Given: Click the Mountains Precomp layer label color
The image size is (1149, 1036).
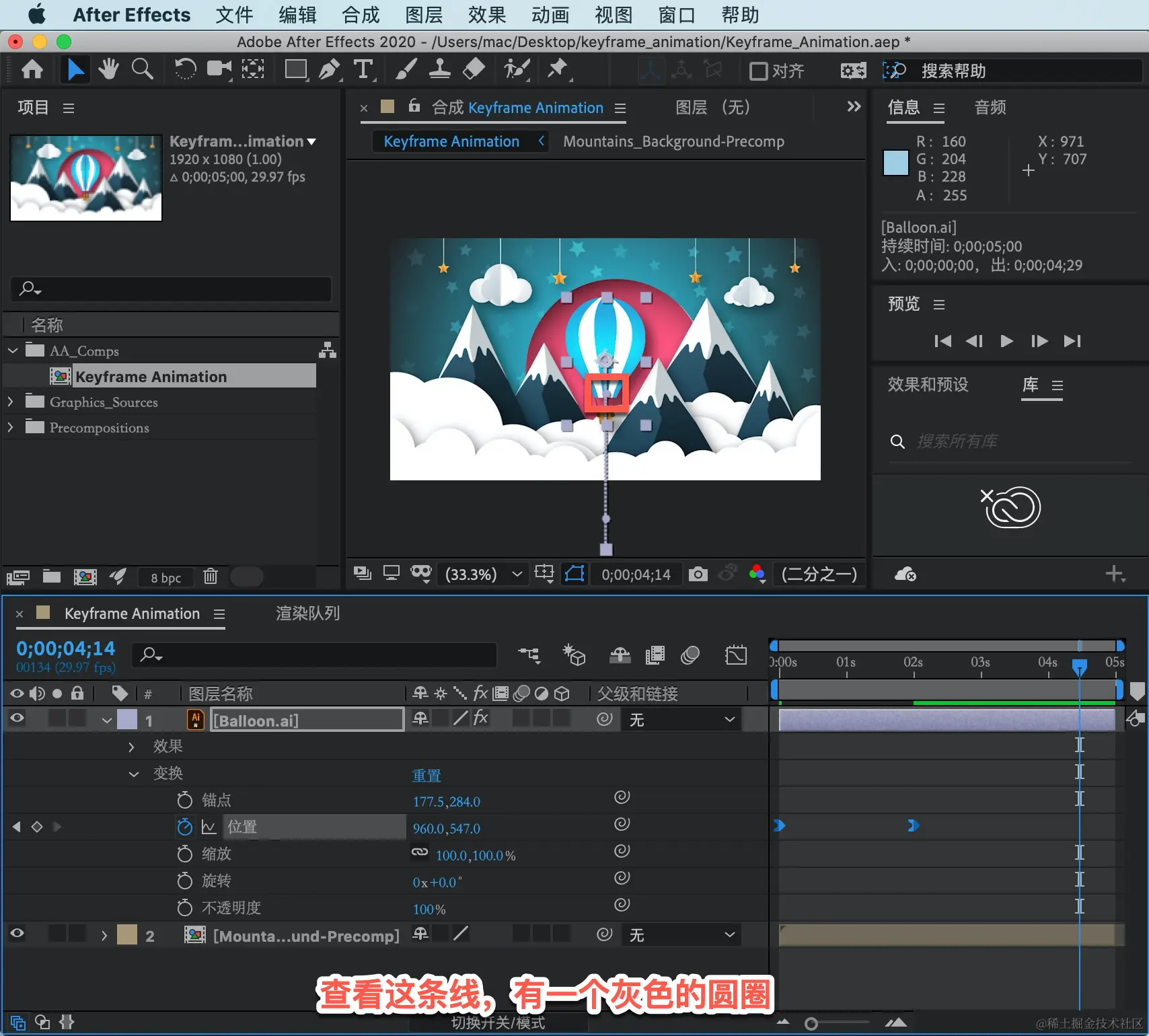Looking at the screenshot, I should tap(126, 935).
